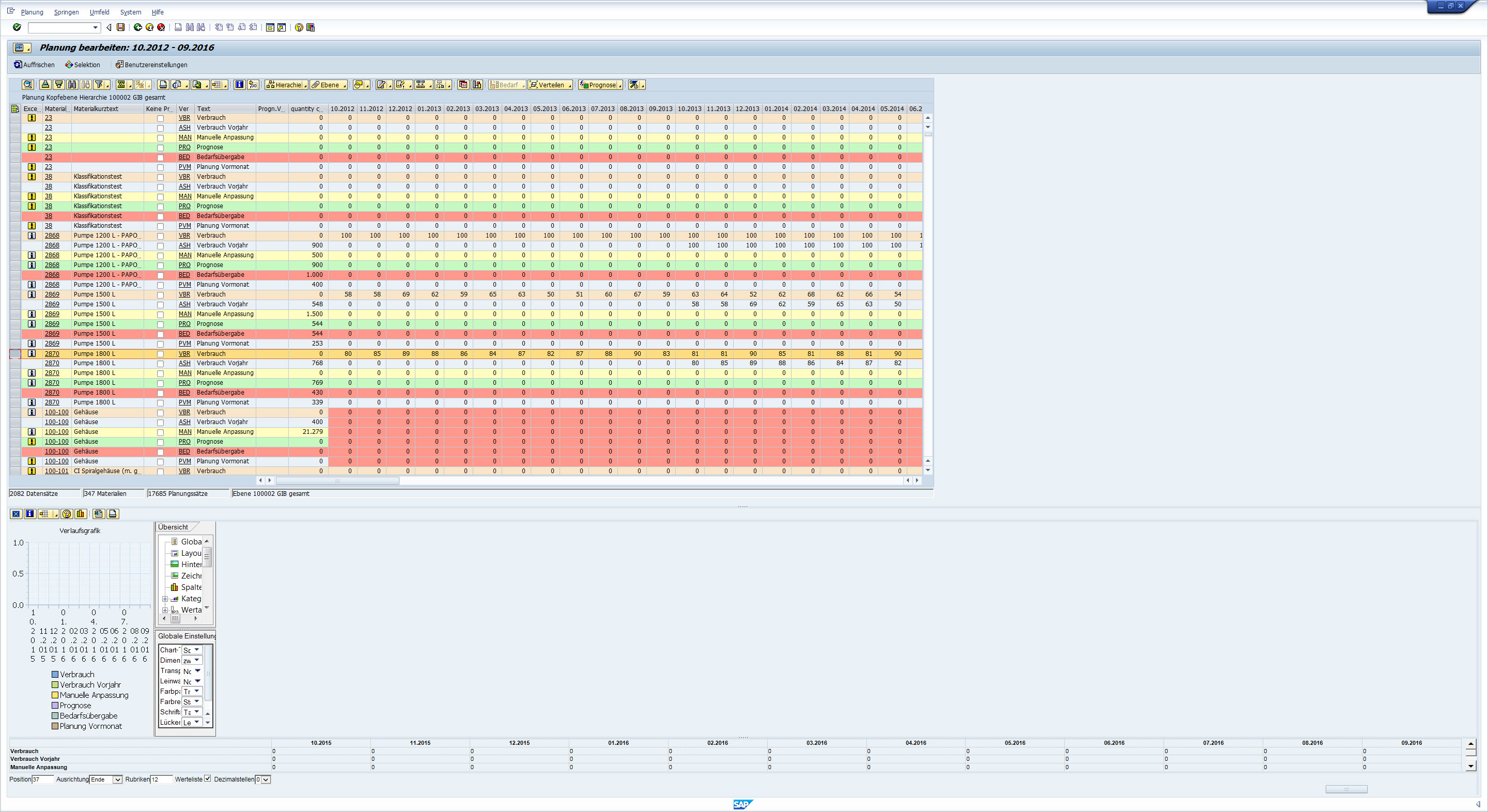Viewport: 1488px width, 812px height.
Task: Open the Springen menu
Action: tap(67, 12)
